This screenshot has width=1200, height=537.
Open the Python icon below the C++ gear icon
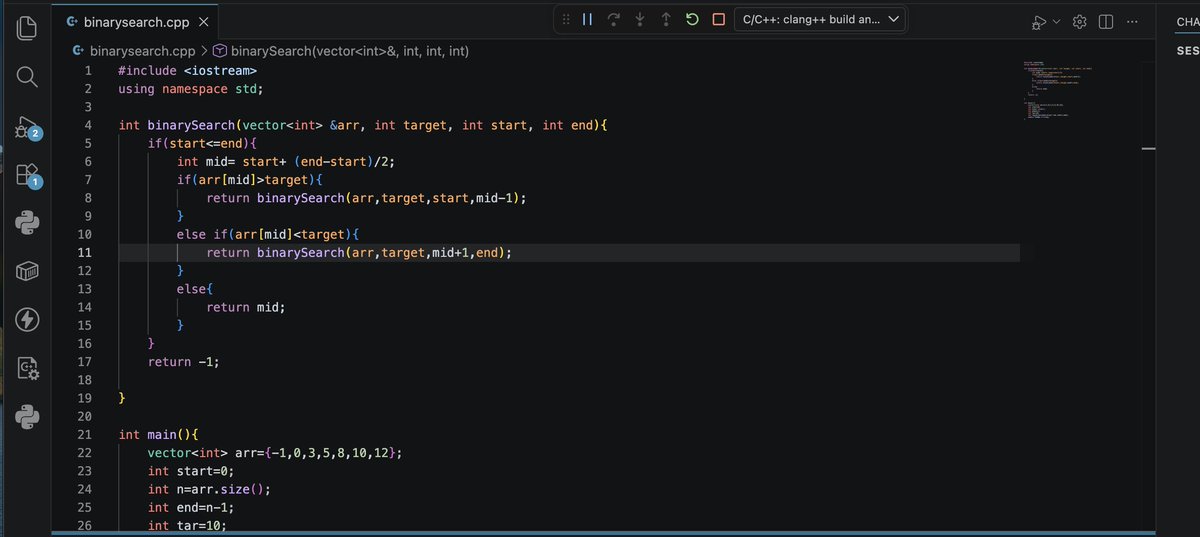click(28, 416)
